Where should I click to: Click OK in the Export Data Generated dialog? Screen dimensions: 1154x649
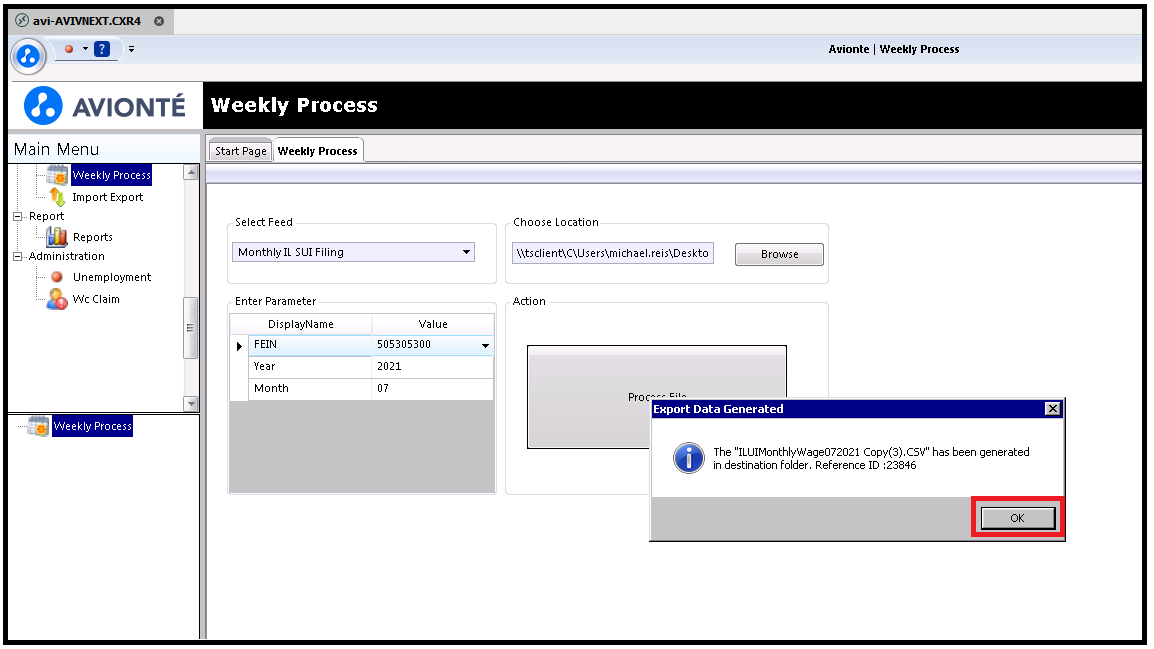1017,518
